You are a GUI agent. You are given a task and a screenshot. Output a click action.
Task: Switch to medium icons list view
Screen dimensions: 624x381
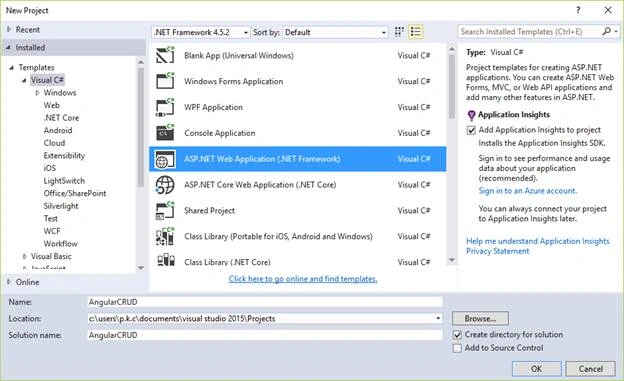click(x=415, y=32)
